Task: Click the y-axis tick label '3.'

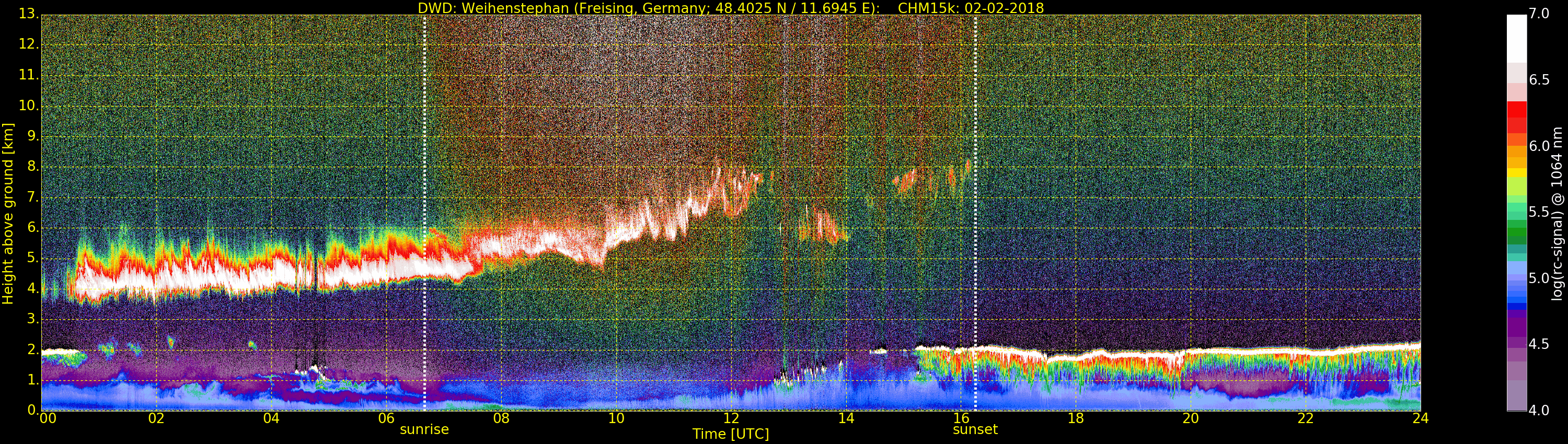Action: (33, 319)
